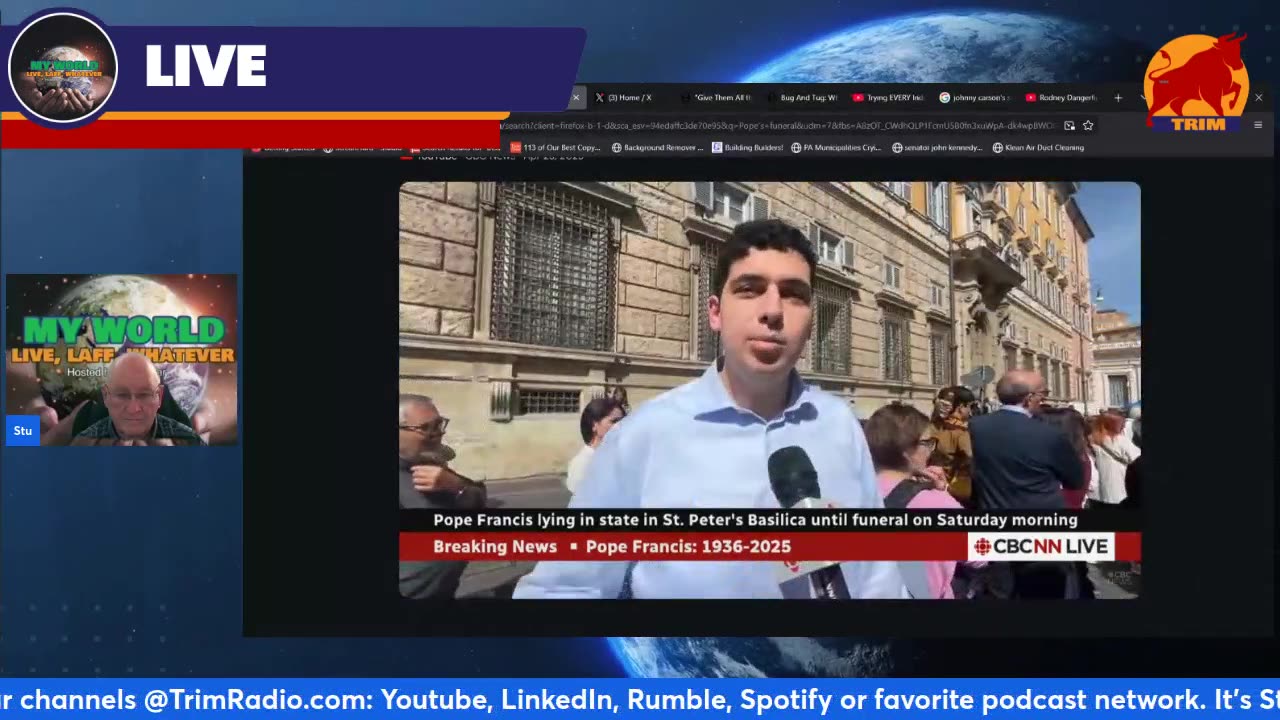Image resolution: width=1280 pixels, height=720 pixels.
Task: Open the PA Municipalities bookmark
Action: pos(836,148)
